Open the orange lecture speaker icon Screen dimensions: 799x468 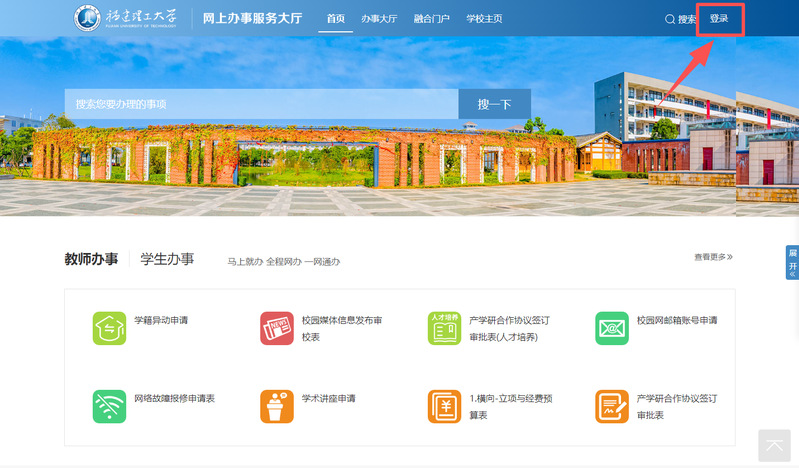(x=277, y=406)
